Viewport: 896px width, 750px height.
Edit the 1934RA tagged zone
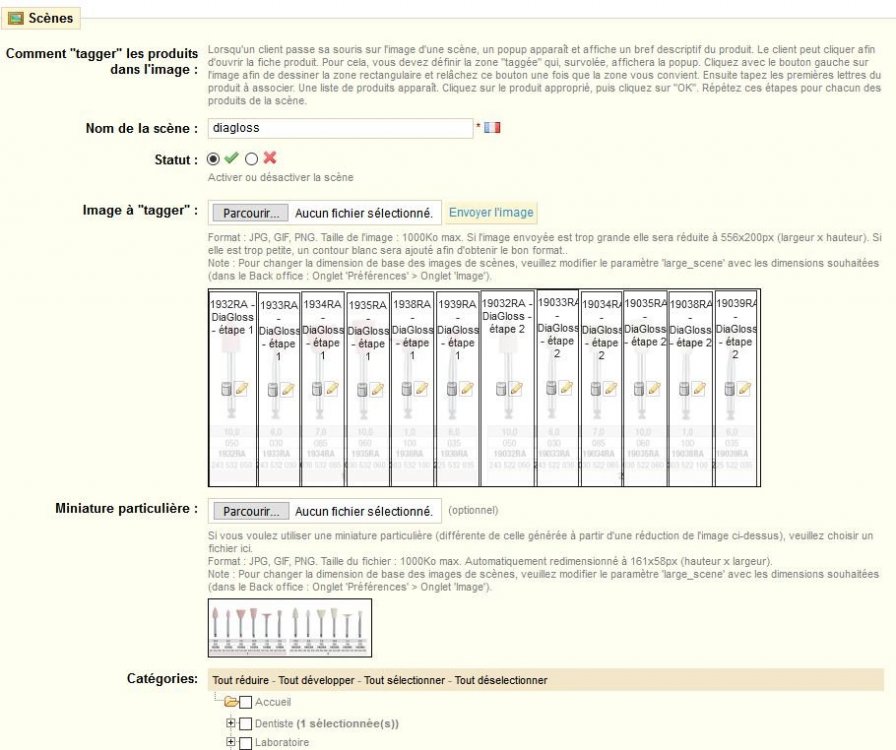pyautogui.click(x=331, y=389)
